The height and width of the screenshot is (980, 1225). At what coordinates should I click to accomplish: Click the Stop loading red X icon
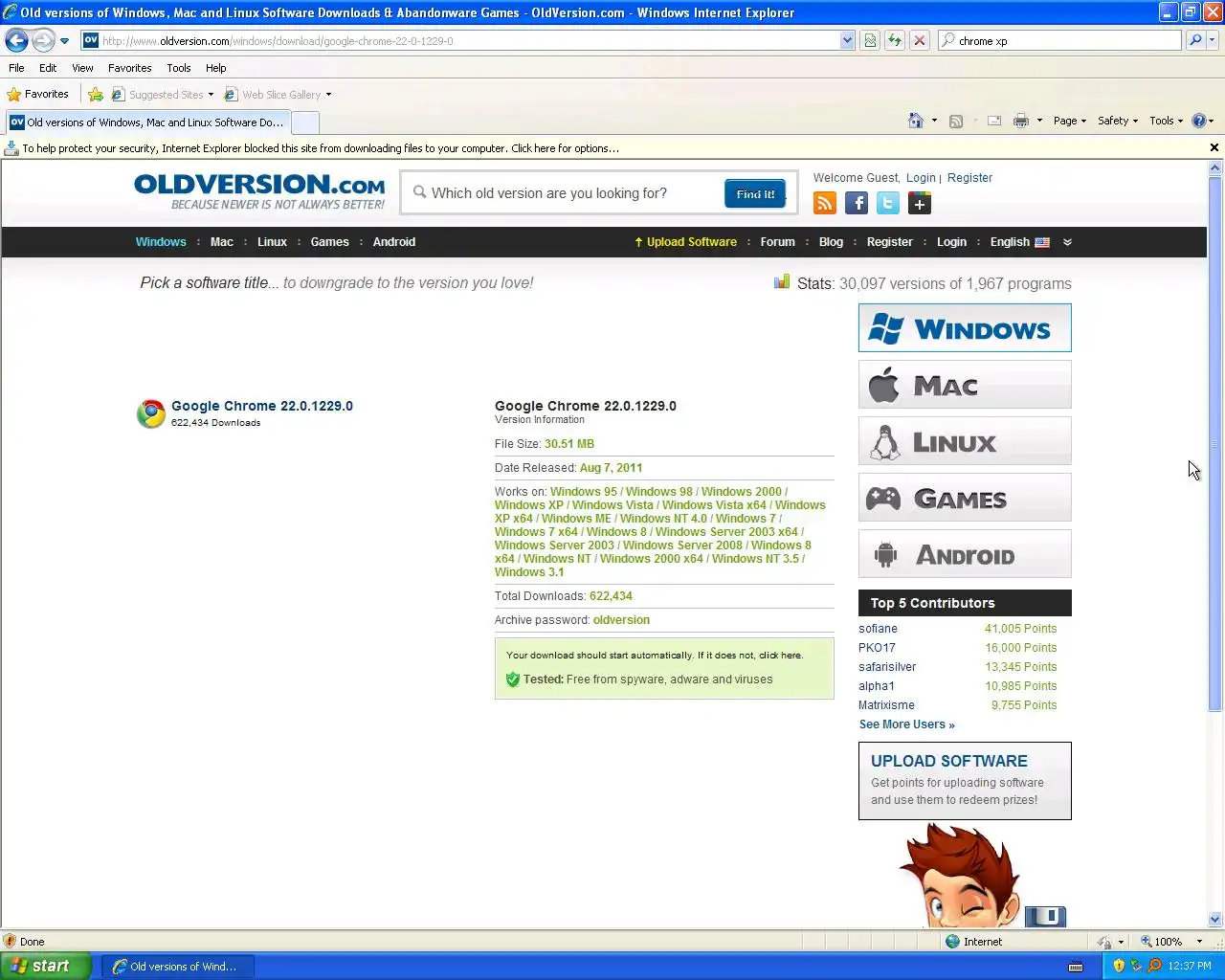pos(919,40)
